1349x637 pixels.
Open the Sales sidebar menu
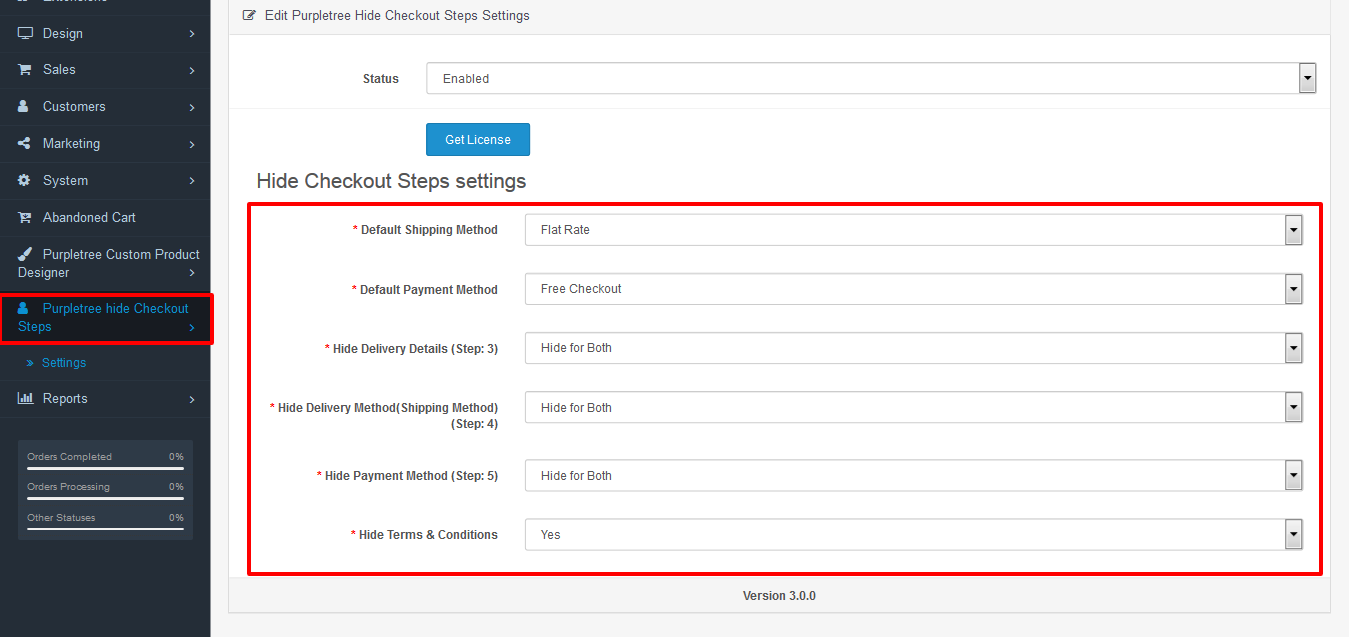(105, 70)
